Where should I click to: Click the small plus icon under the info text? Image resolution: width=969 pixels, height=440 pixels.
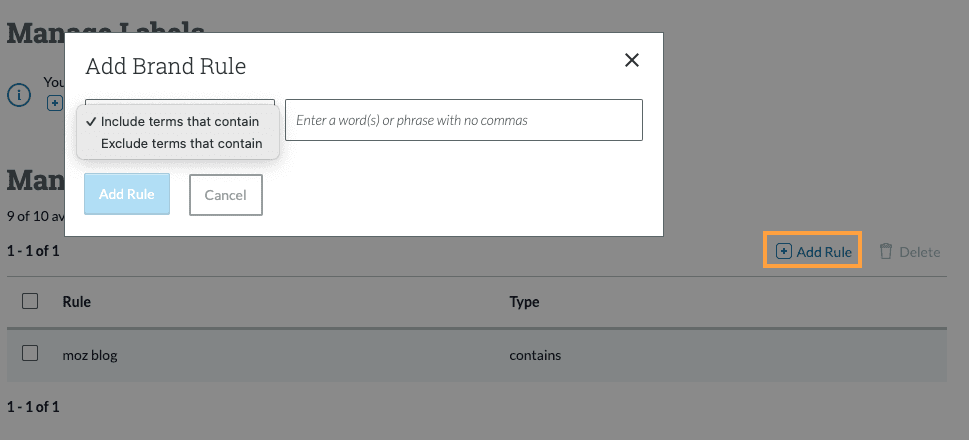pos(54,102)
